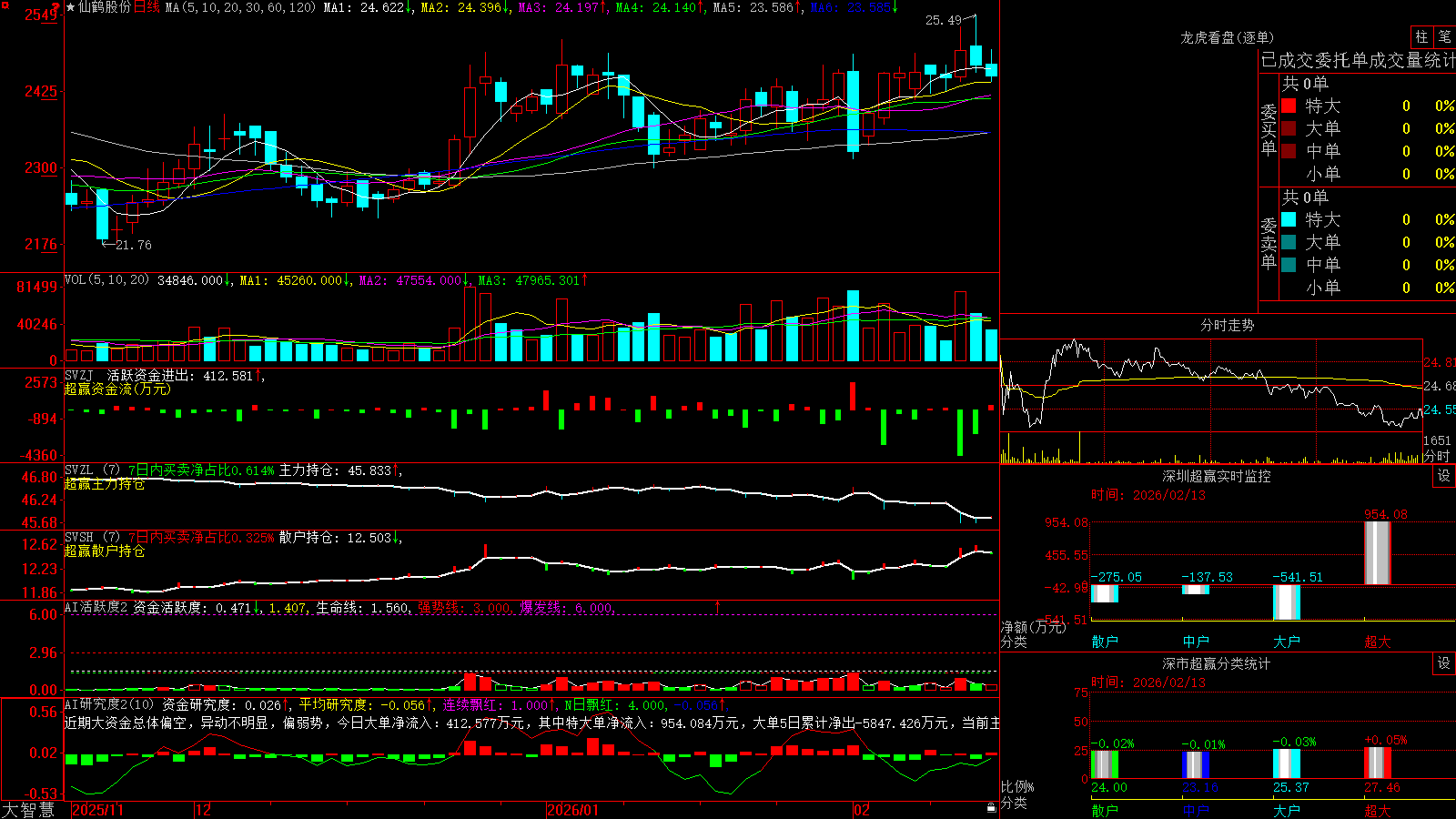The height and width of the screenshot is (819, 1456).
Task: Click the 散户 bar valued -275.05
Action: pos(1105,593)
